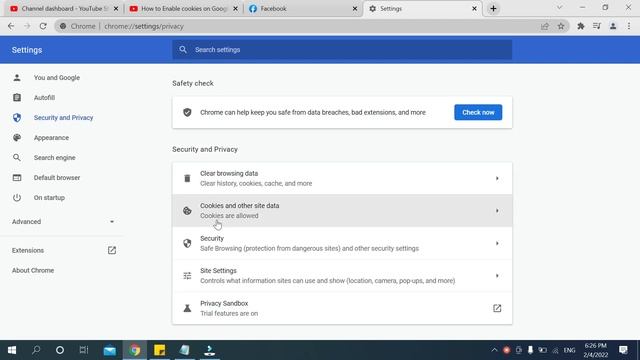Viewport: 640px width, 360px height.
Task: Open Task View on taskbar
Action: tap(84, 350)
